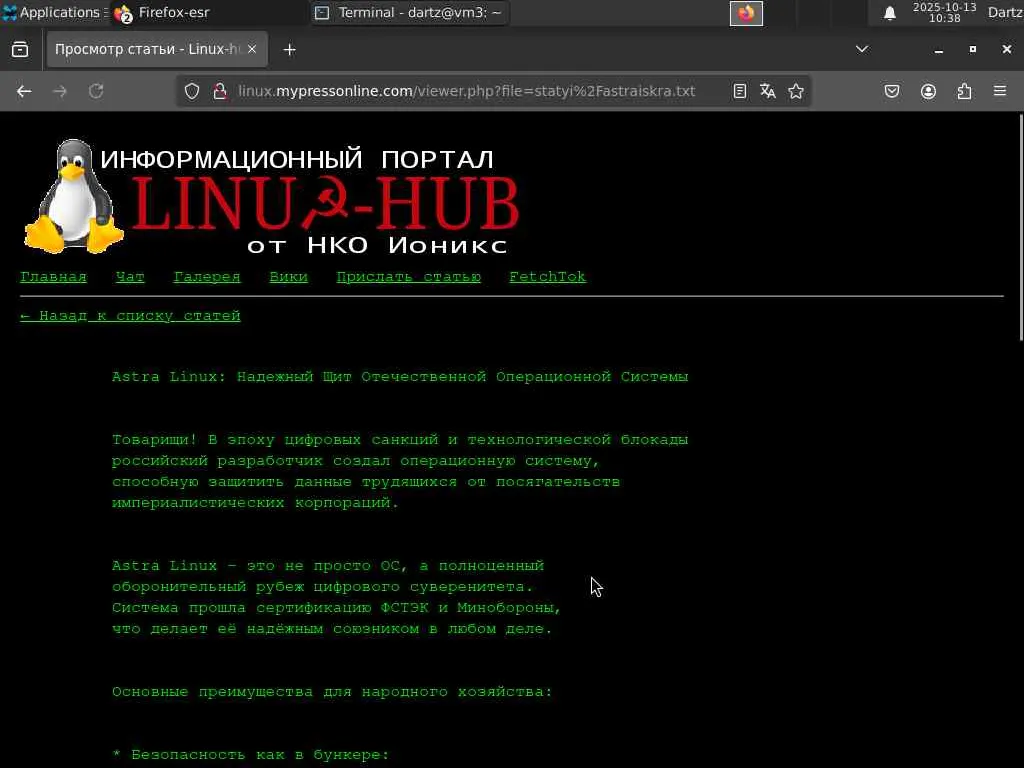Toggle reader view icon in address bar
The image size is (1024, 768).
tap(739, 91)
